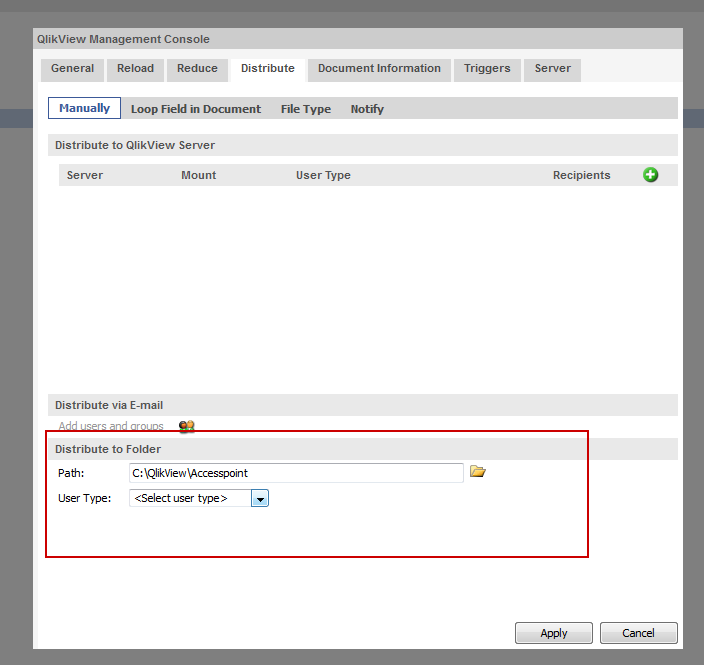
Task: Switch to the General tab
Action: [72, 69]
